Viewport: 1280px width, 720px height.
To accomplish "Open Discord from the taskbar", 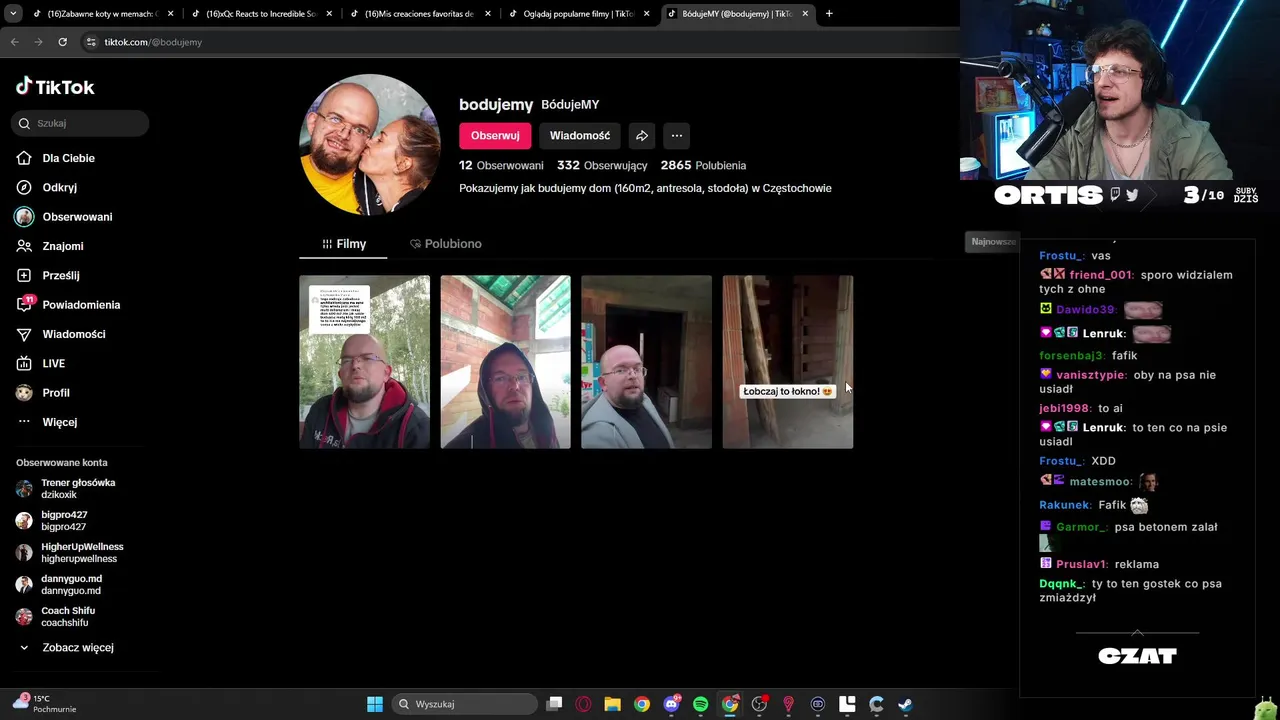I will [x=672, y=704].
